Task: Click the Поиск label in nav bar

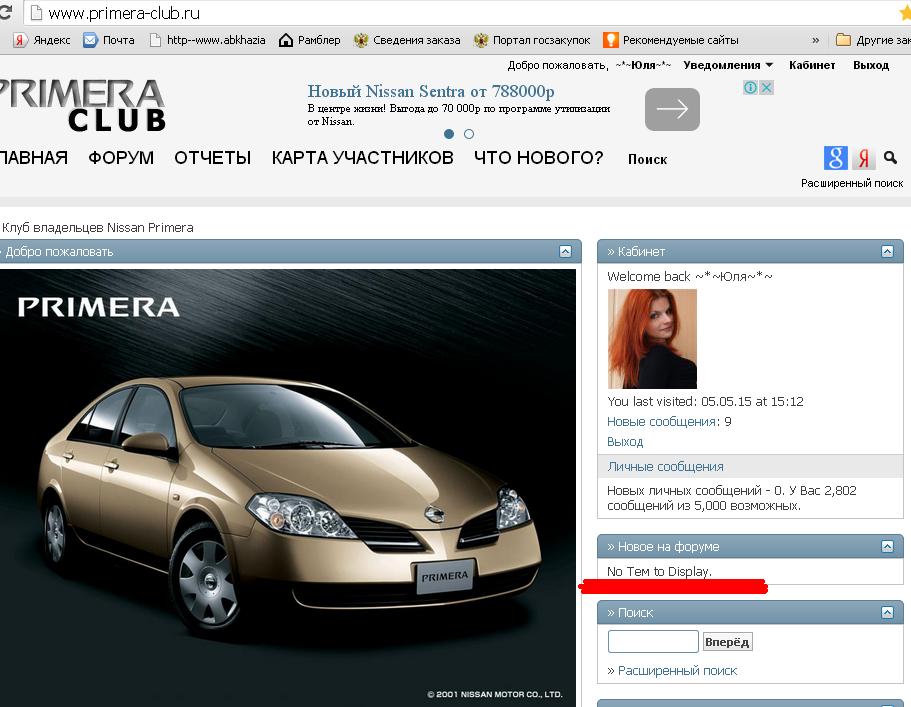Action: coord(647,159)
